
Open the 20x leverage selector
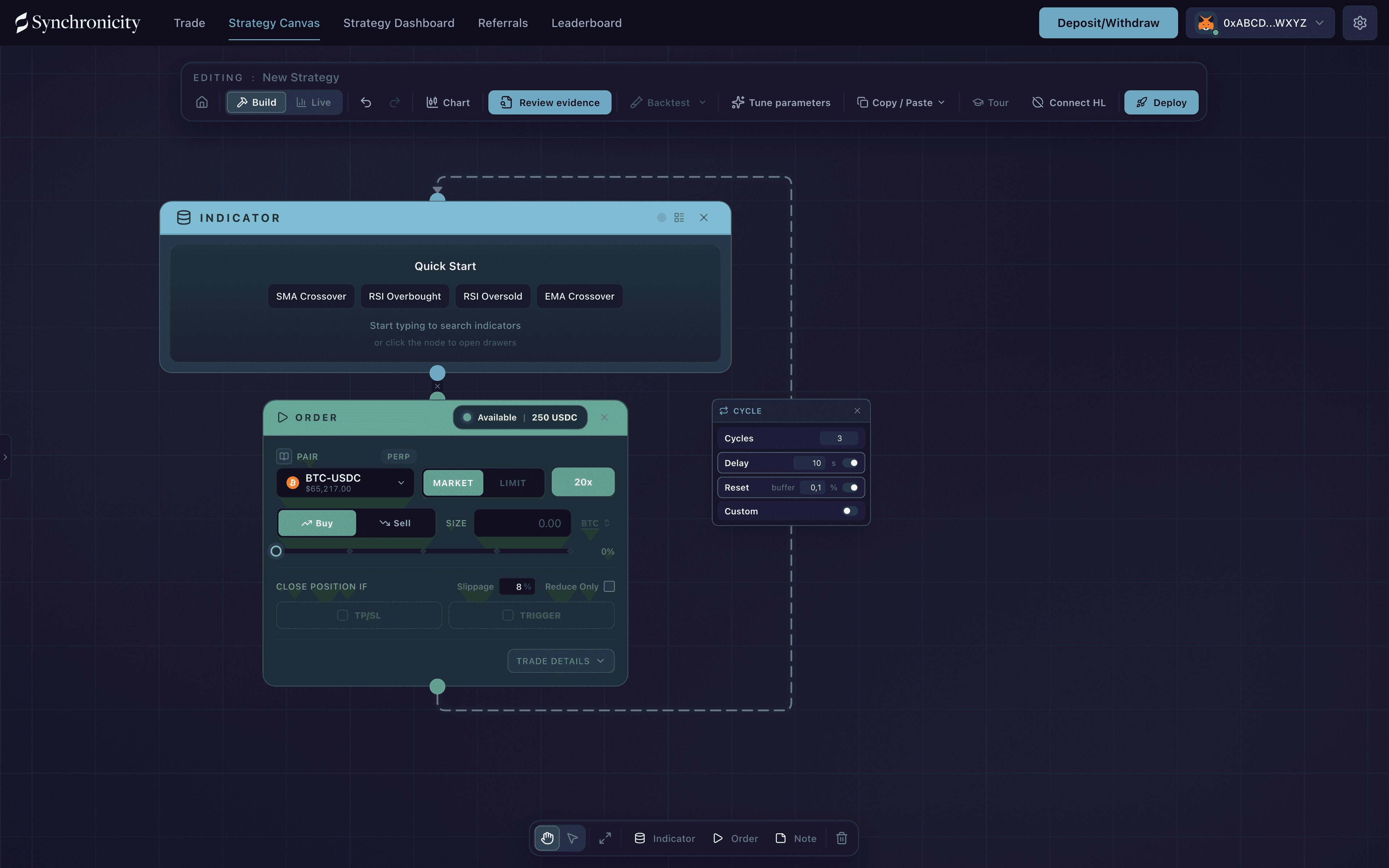[x=583, y=482]
